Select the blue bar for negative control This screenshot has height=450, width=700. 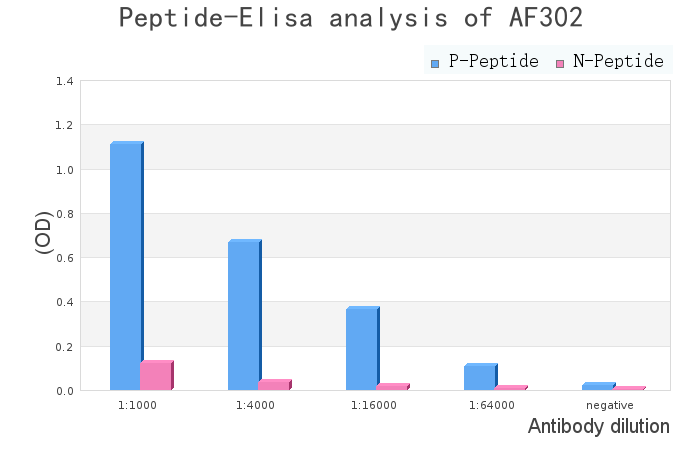point(598,386)
